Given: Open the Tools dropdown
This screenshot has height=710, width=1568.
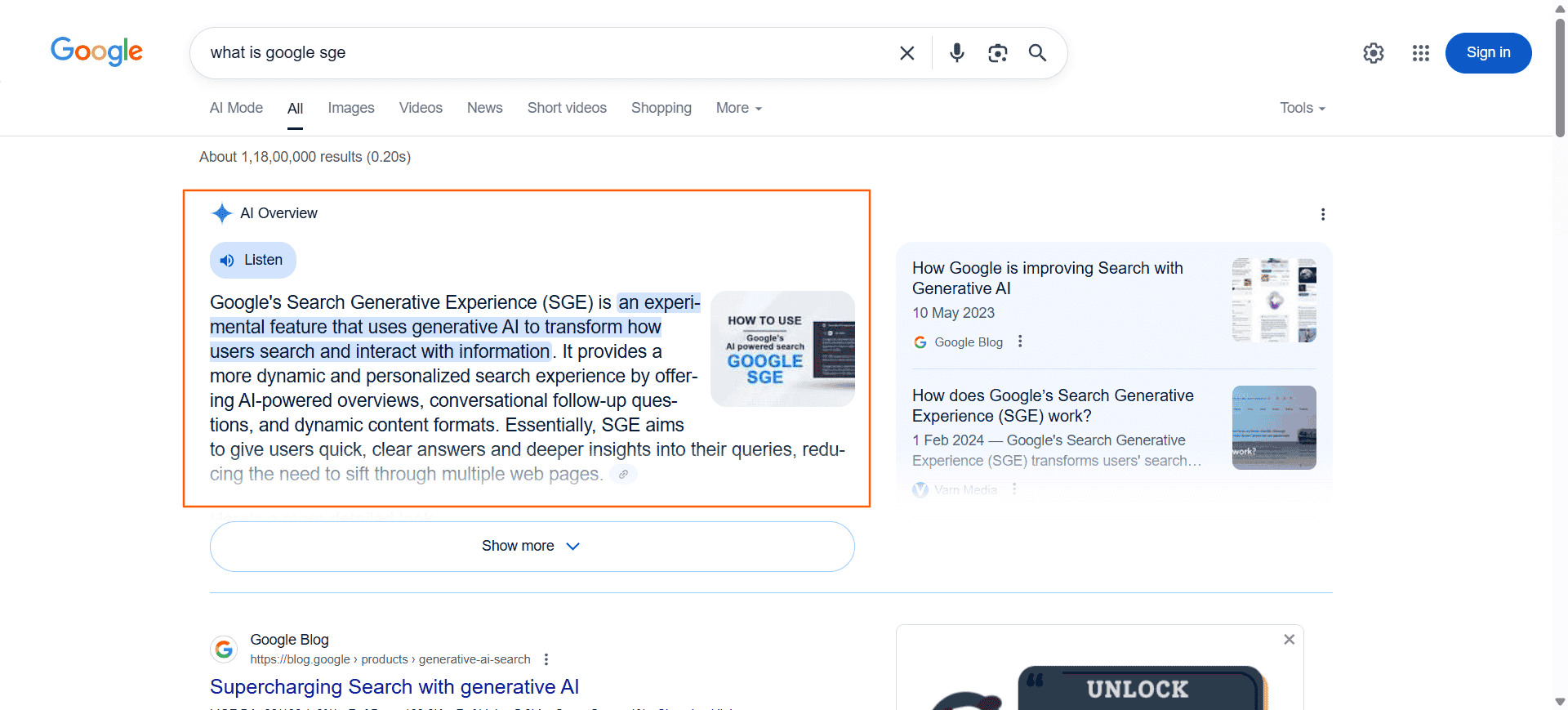Looking at the screenshot, I should (1303, 108).
